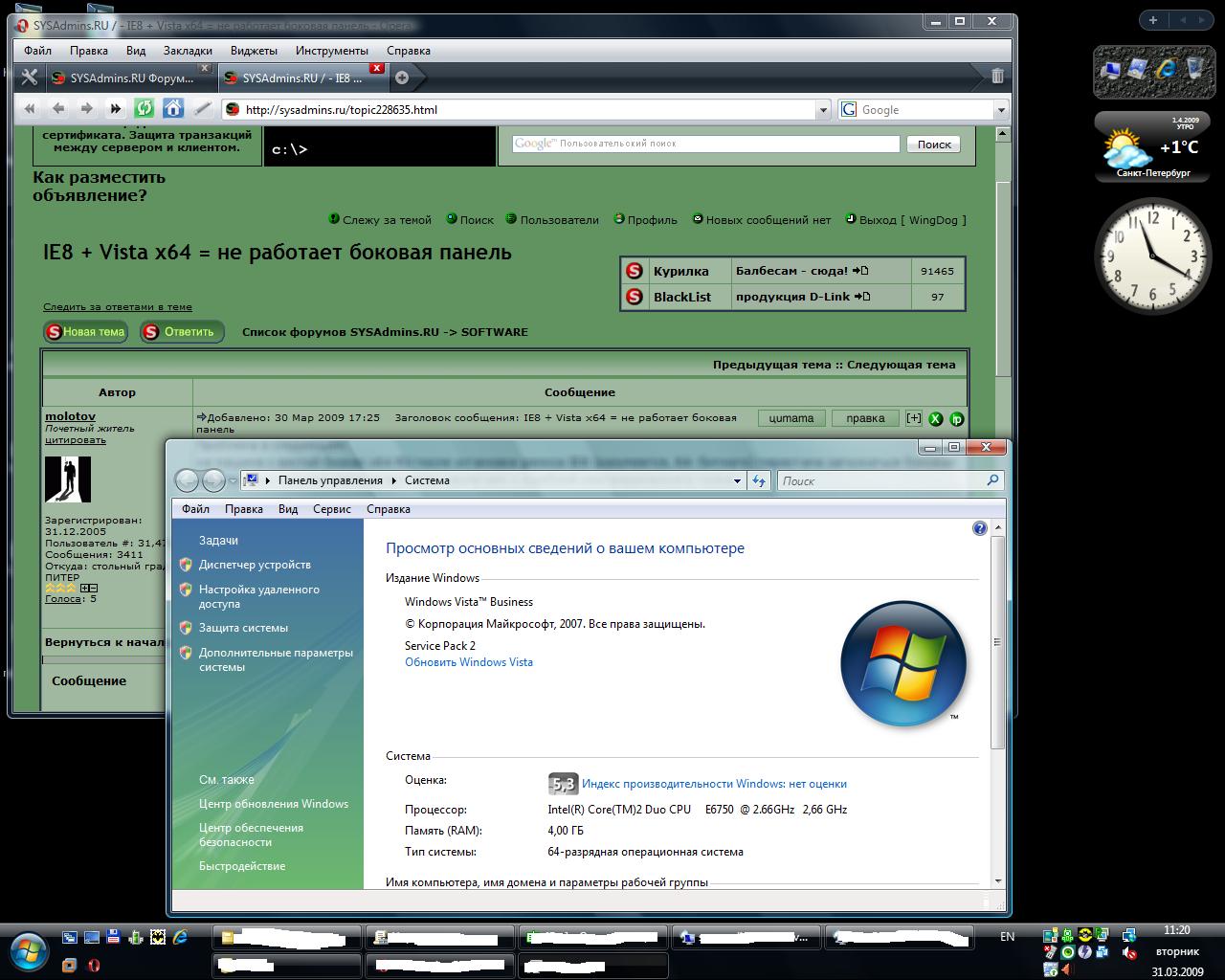
Task: Click the analog clock gadget on the sidebar
Action: pos(1152,255)
